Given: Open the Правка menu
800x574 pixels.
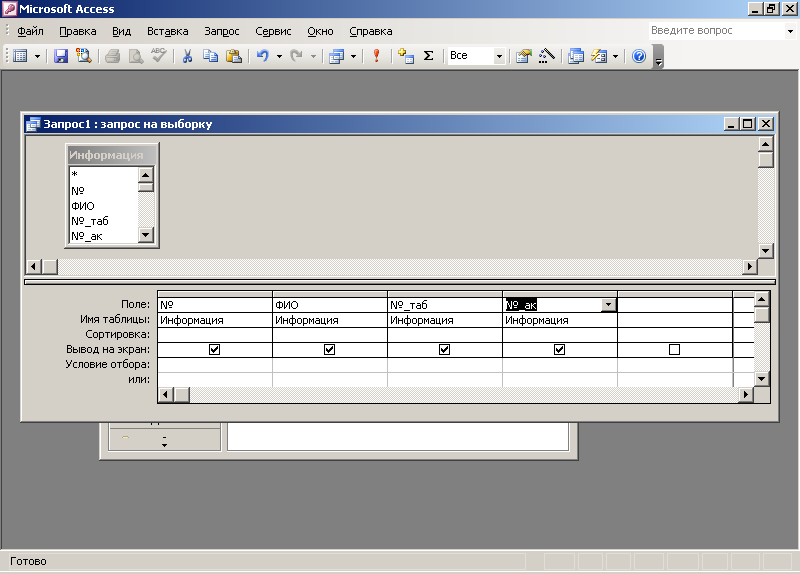Looking at the screenshot, I should (x=78, y=31).
